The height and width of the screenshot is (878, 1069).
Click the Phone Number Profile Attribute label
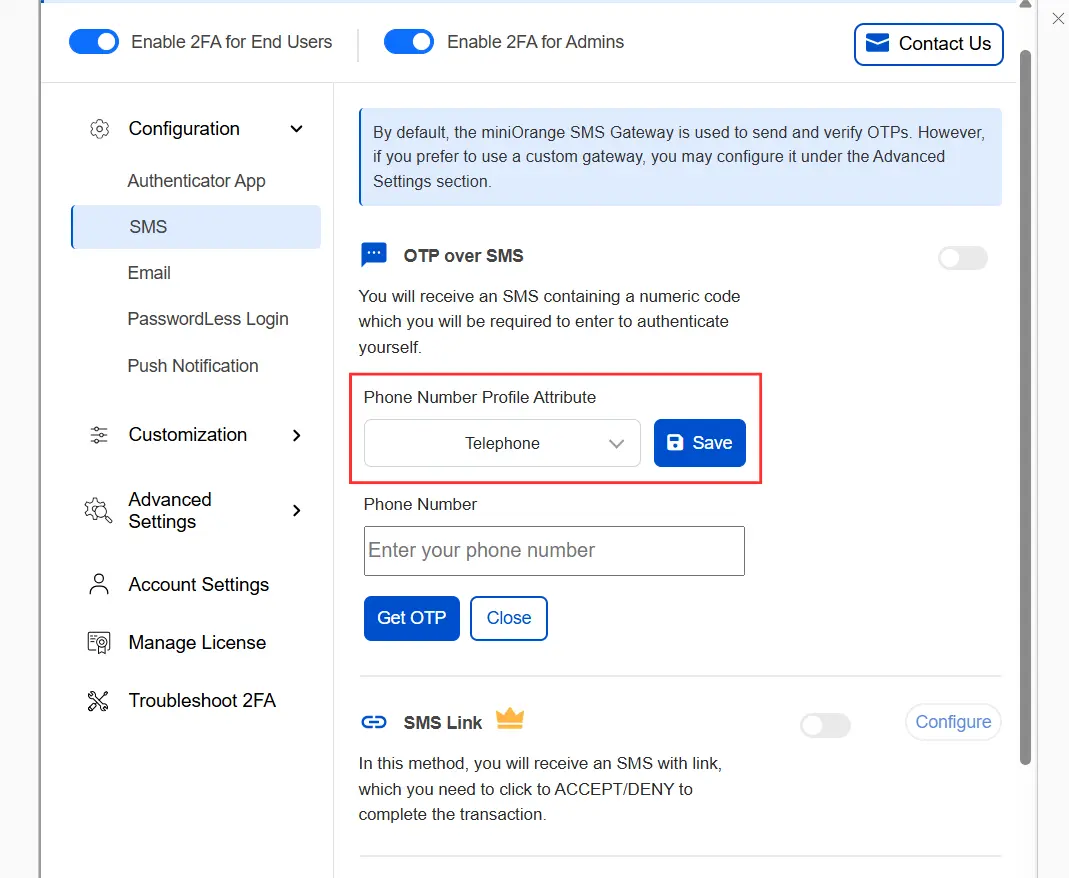pos(480,397)
